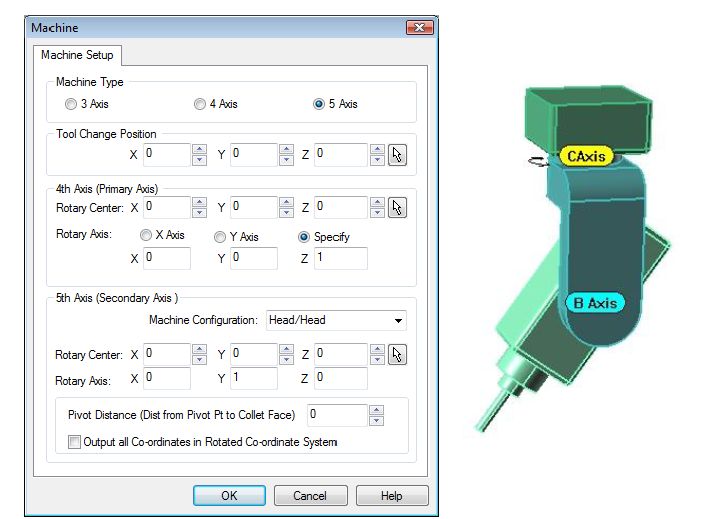Choose X Axis as rotary axis
This screenshot has height=519, width=701.
point(146,236)
